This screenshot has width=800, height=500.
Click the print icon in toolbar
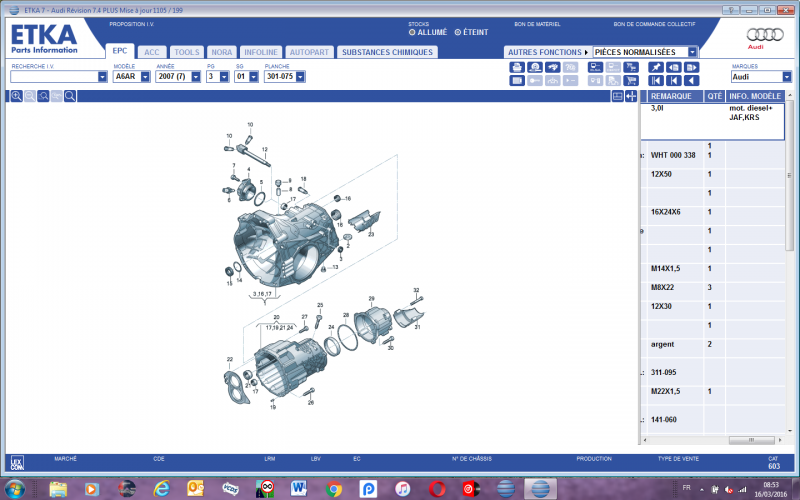click(517, 67)
